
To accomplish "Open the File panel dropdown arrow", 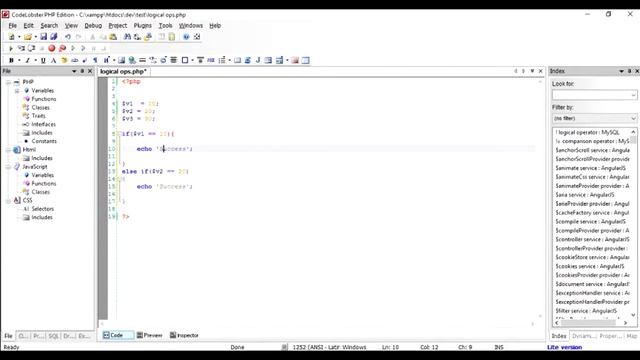I will point(74,71).
